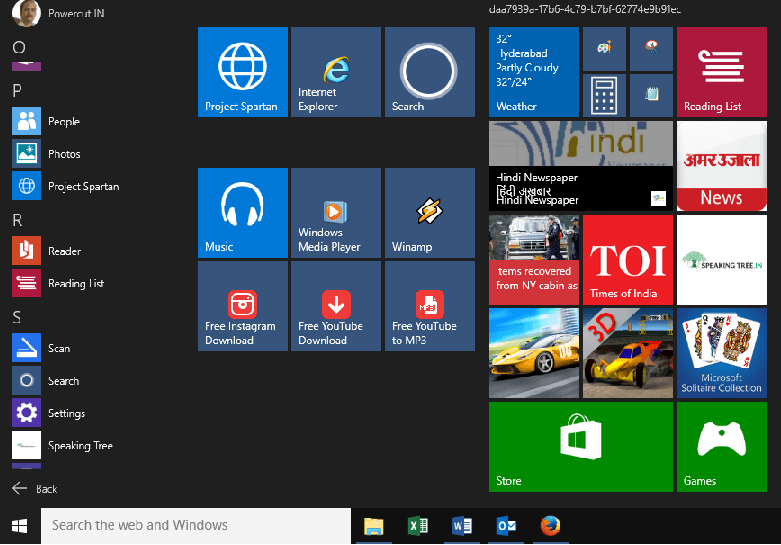Open File Explorer from the taskbar
781x545 pixels.
point(374,526)
